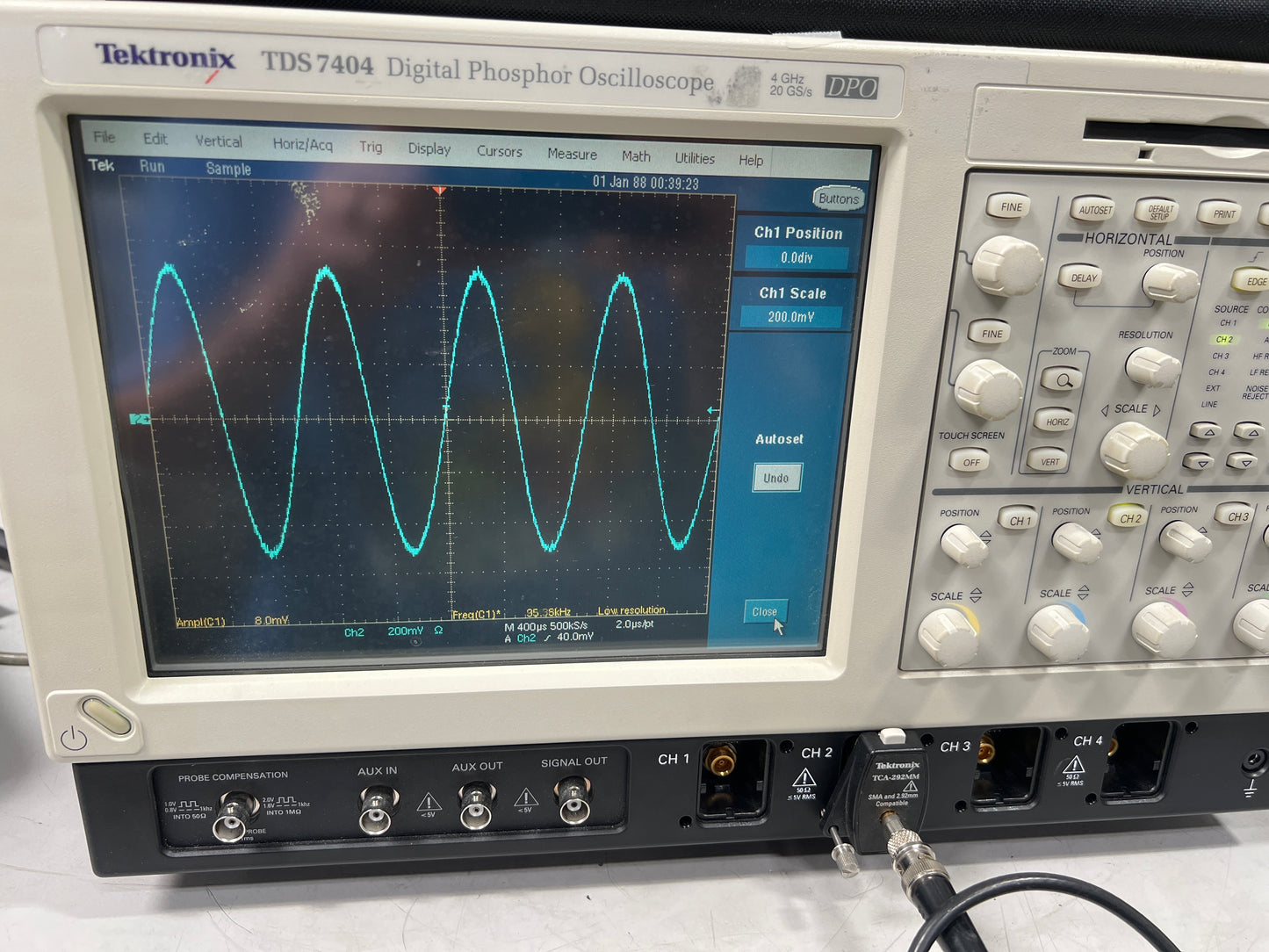1269x952 pixels.
Task: Push the CH3 vertical channel button
Action: point(1237,516)
